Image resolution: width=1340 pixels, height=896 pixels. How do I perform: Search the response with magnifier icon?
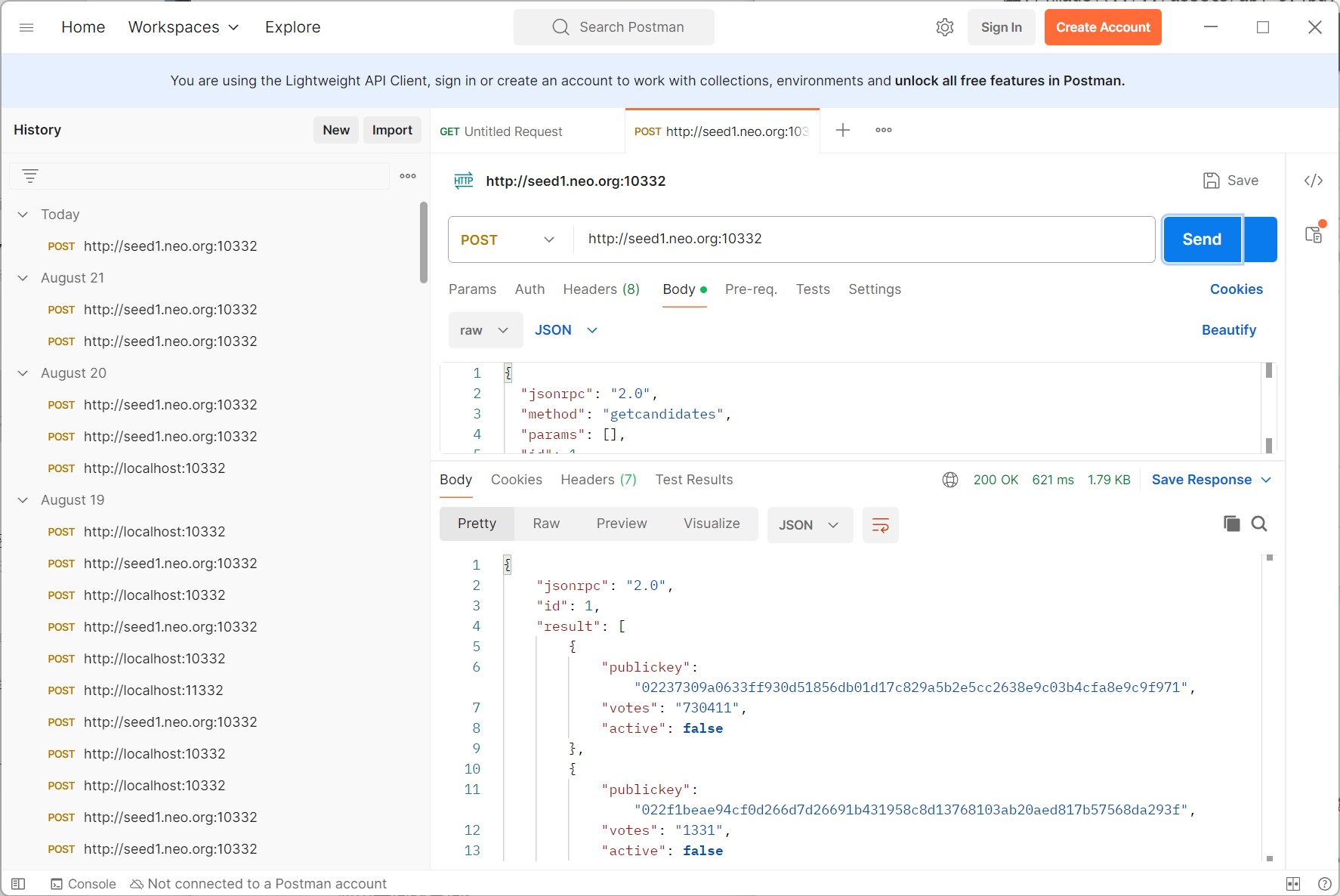1259,524
